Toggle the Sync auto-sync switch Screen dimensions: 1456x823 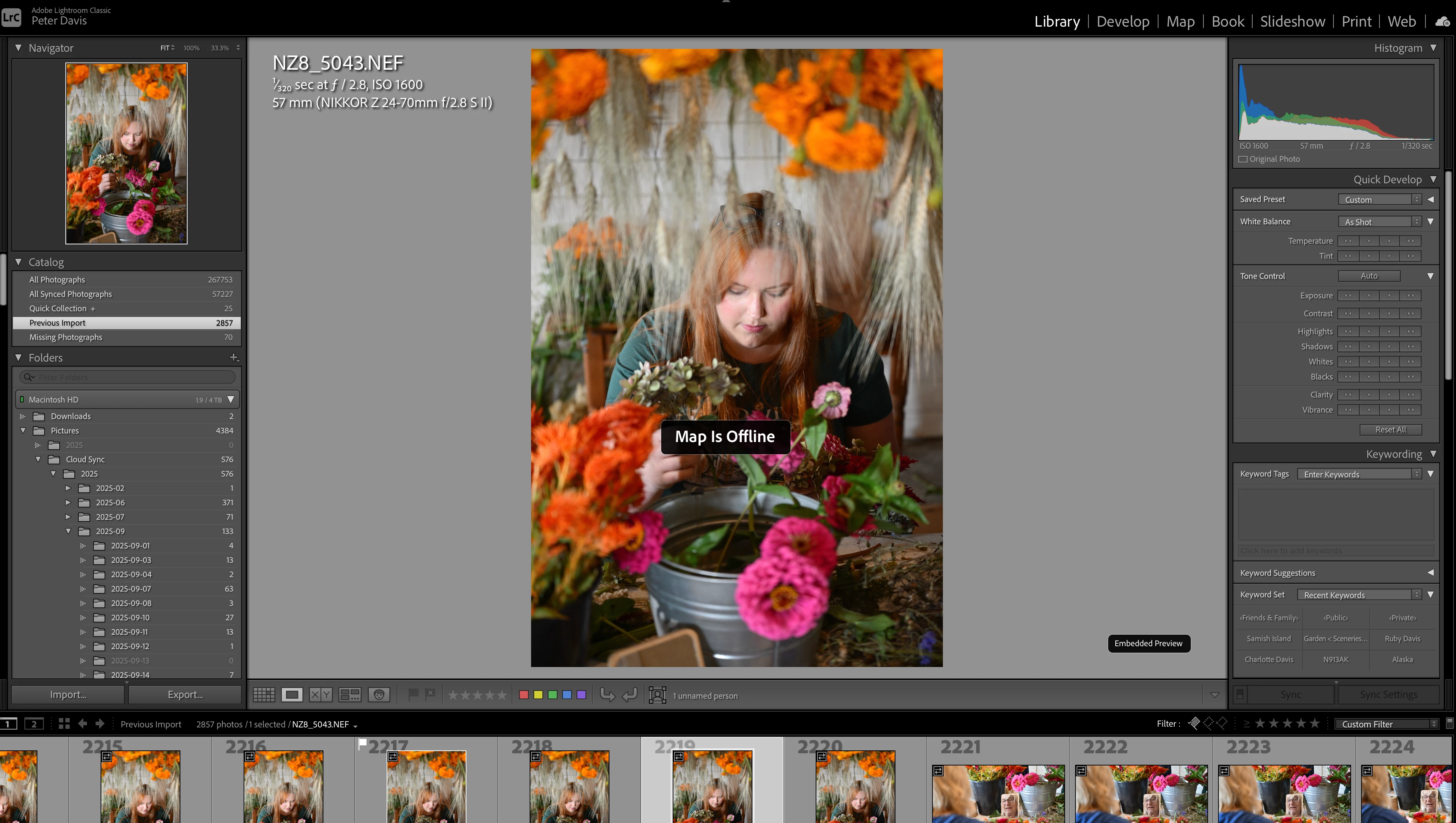tap(1240, 694)
